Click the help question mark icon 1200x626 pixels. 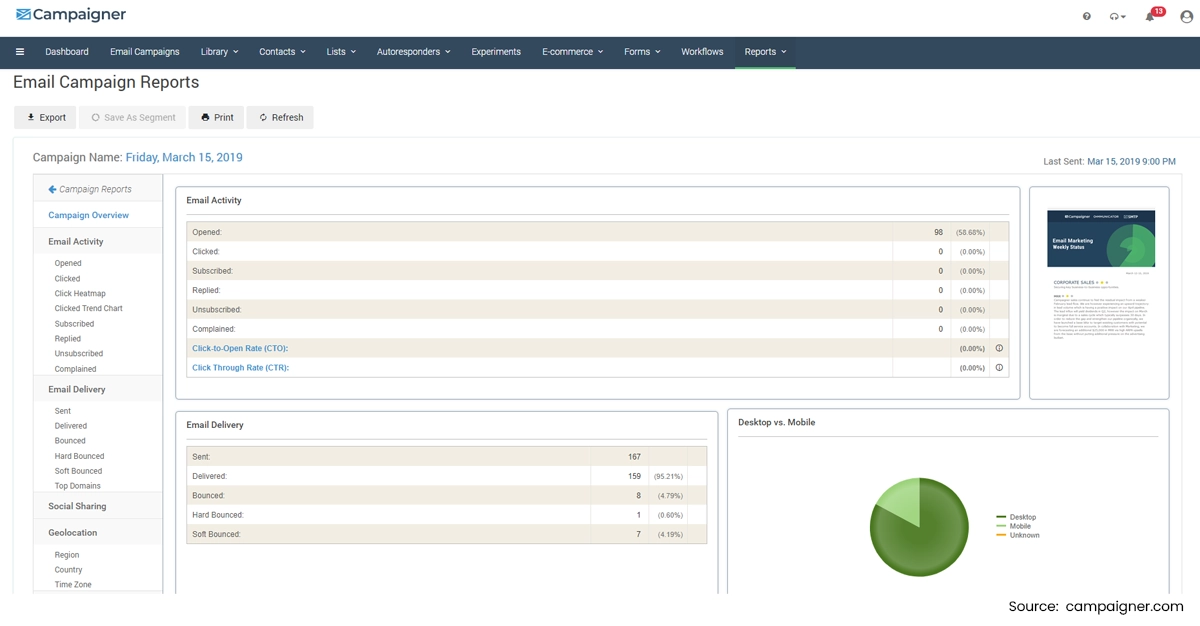pos(1087,16)
